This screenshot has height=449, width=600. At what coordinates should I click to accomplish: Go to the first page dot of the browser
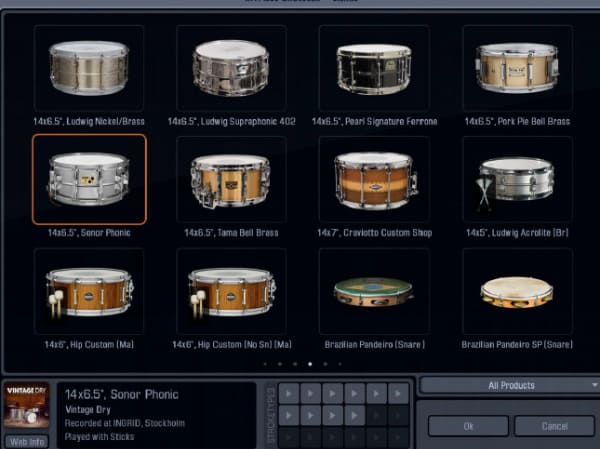[x=265, y=364]
